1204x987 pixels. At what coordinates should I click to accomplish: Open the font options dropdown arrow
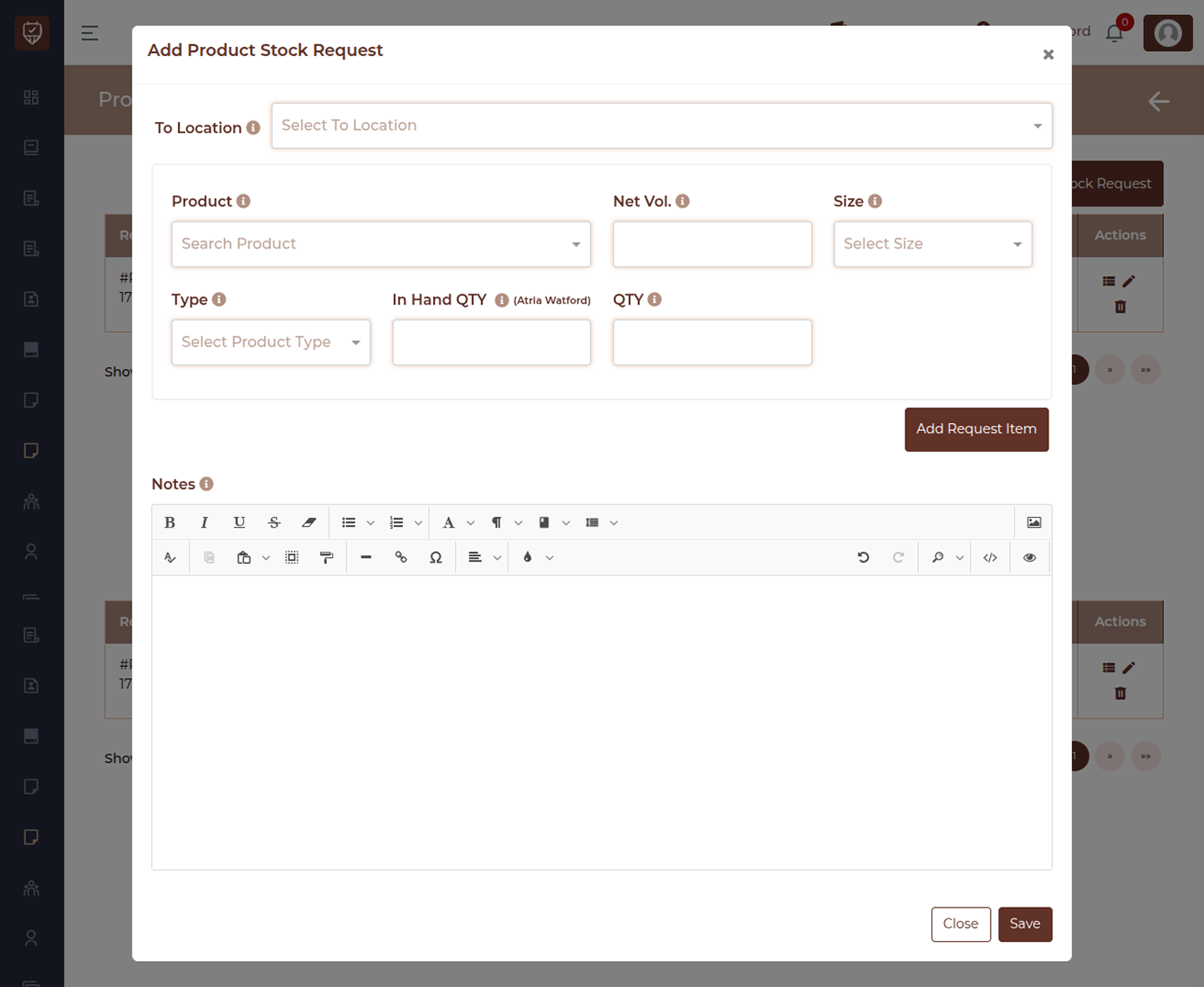coord(471,523)
